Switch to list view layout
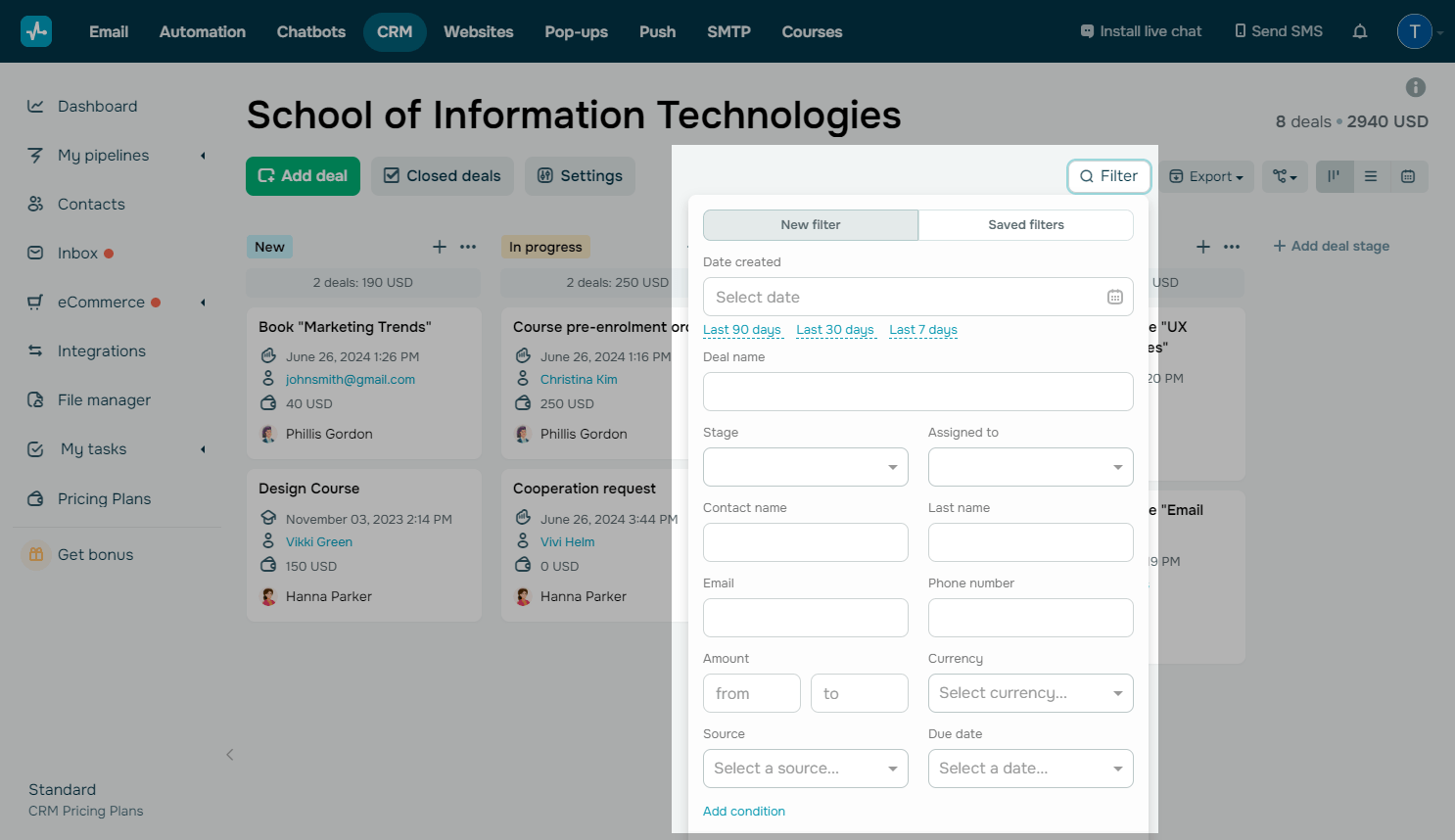The image size is (1455, 840). tap(1371, 176)
